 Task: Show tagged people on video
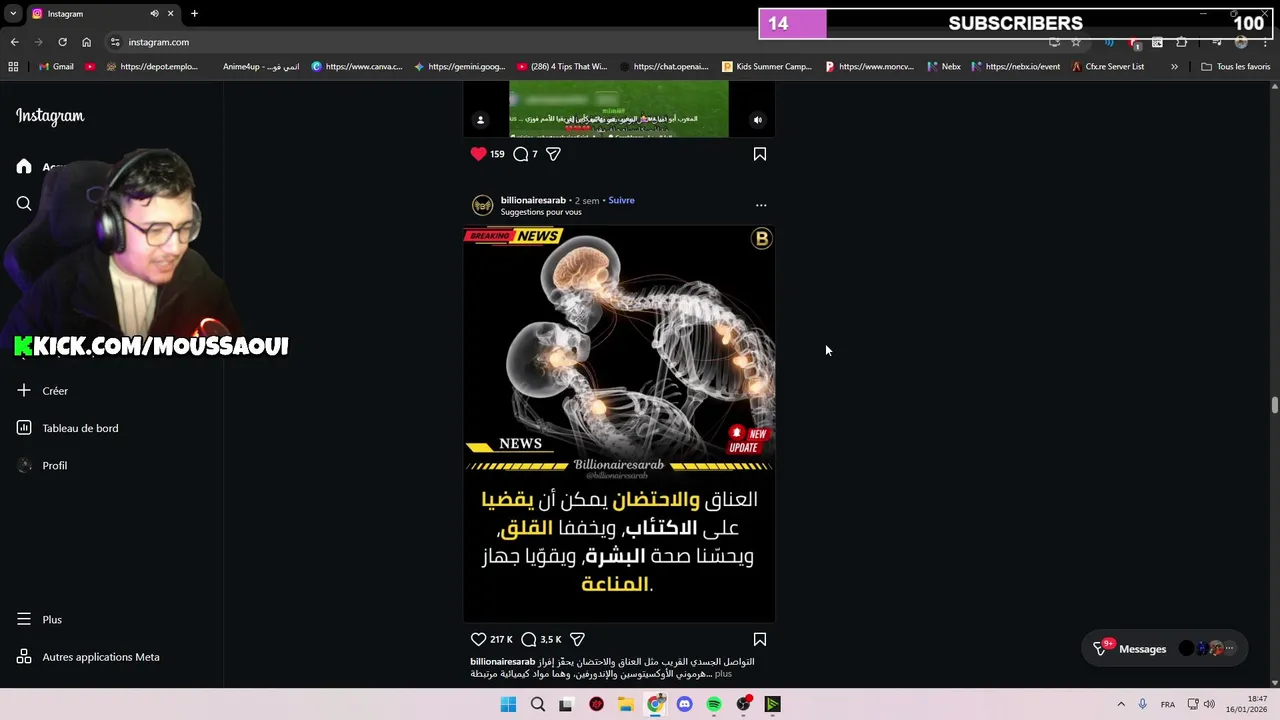click(480, 120)
